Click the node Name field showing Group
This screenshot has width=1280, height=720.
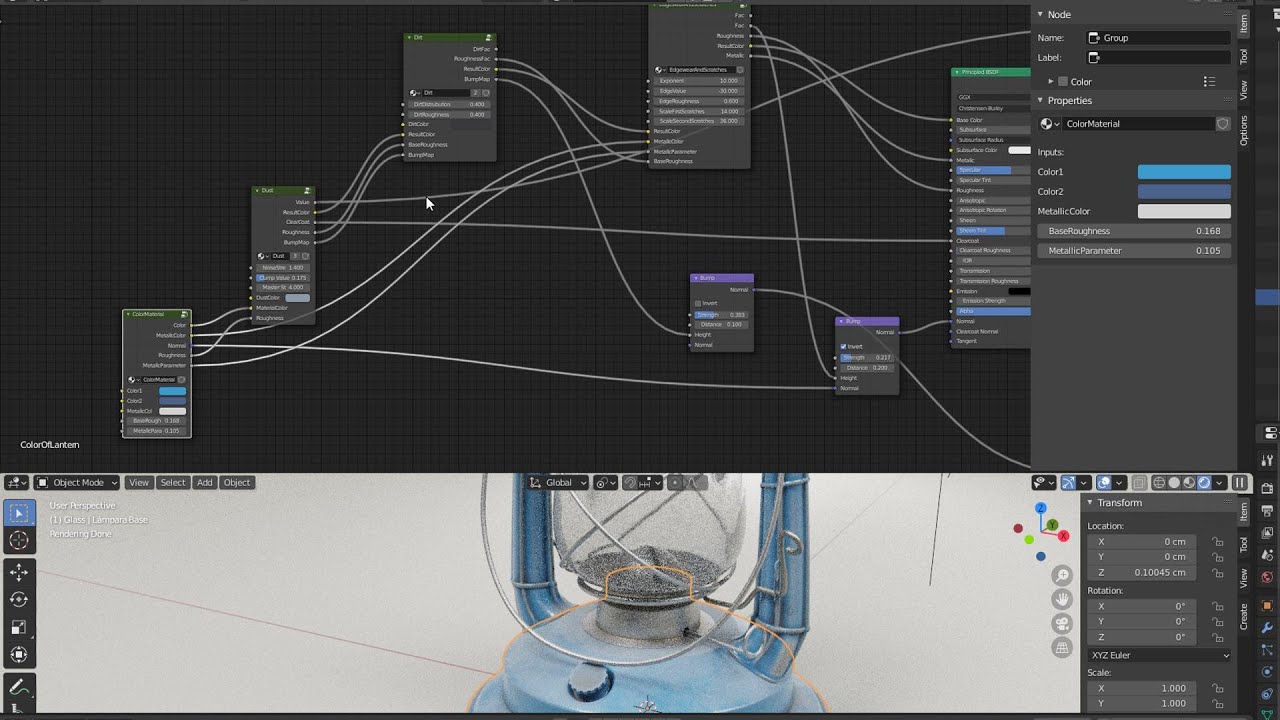1159,38
